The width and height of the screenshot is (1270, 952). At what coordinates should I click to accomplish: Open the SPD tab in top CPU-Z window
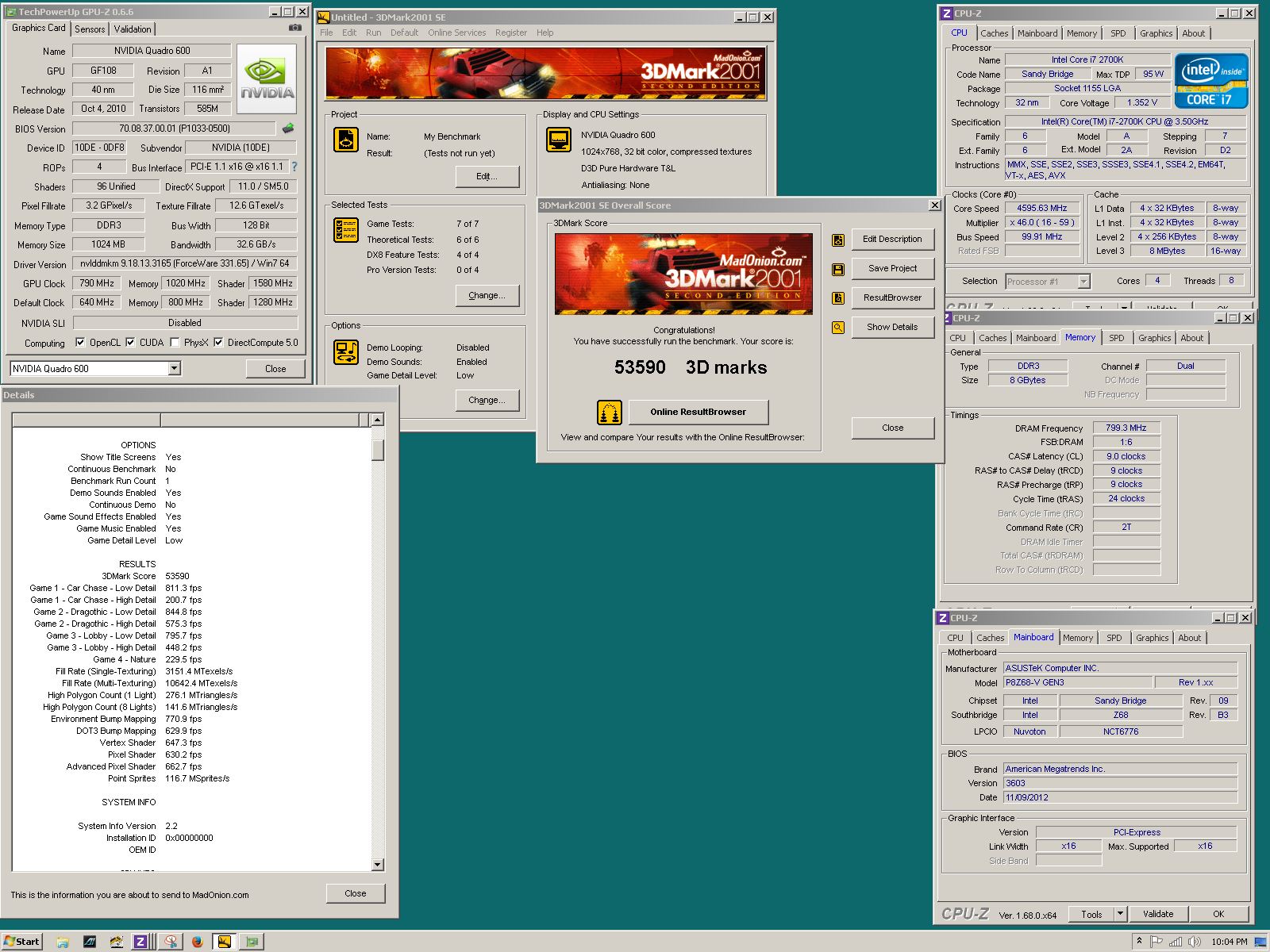coord(1118,33)
